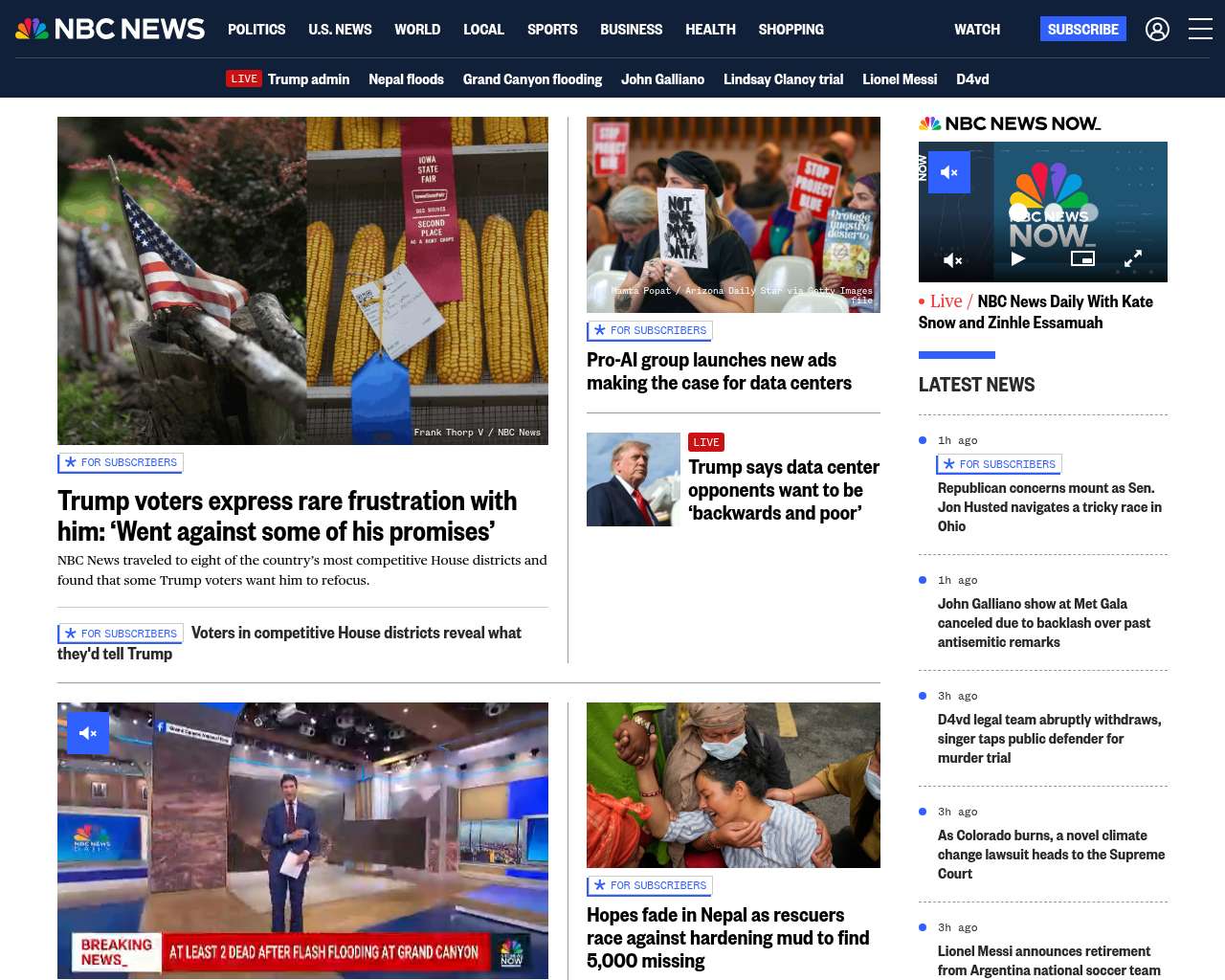Read John Galliano Met Gala latest news
The width and height of the screenshot is (1225, 980).
1044,623
